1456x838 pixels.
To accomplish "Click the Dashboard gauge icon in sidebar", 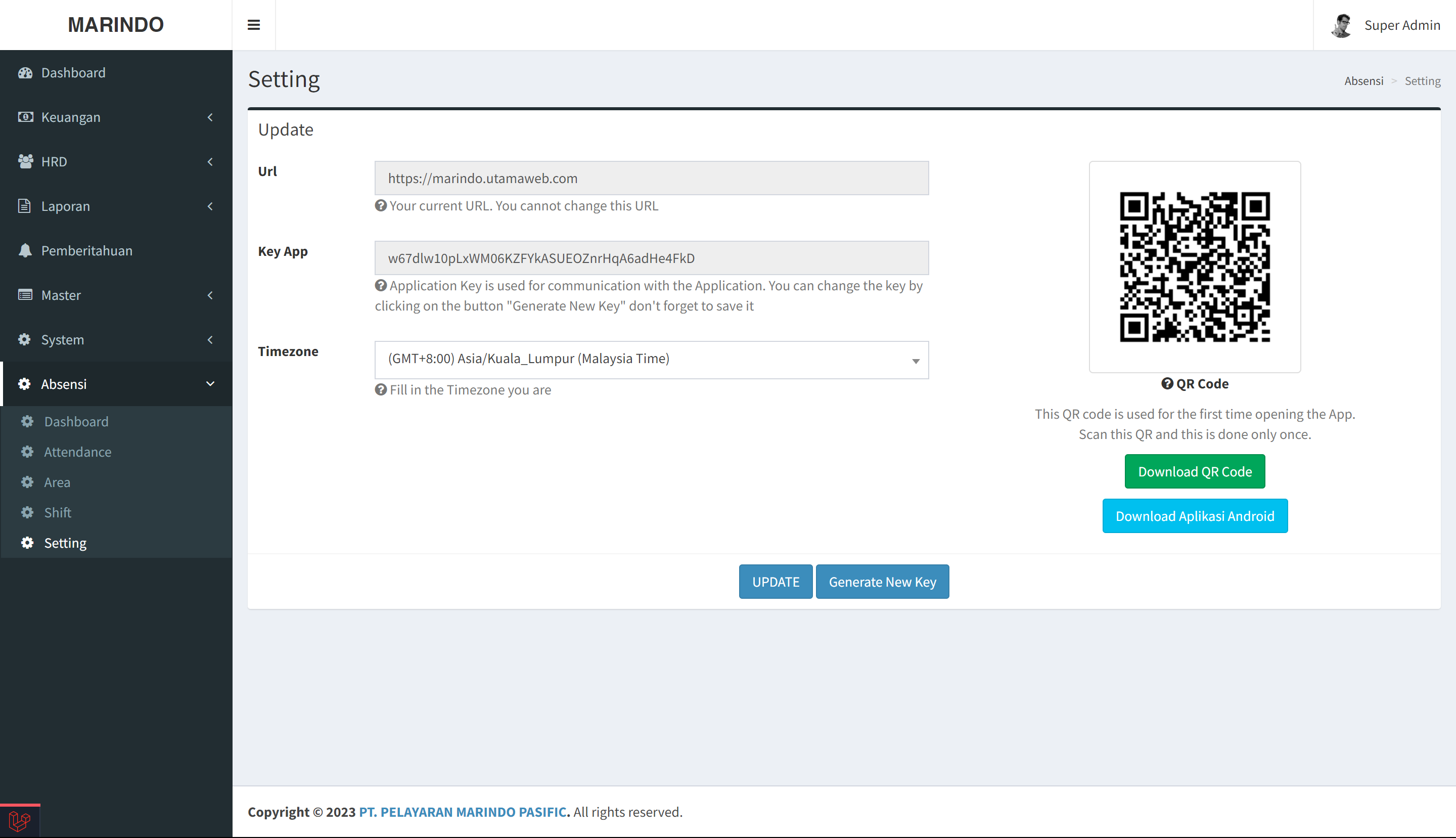I will coord(25,72).
